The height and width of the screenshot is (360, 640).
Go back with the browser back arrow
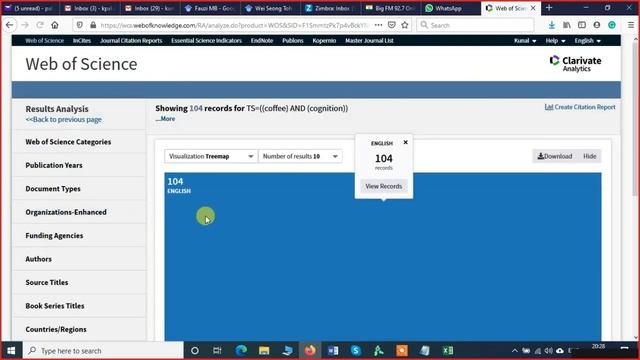(9, 25)
